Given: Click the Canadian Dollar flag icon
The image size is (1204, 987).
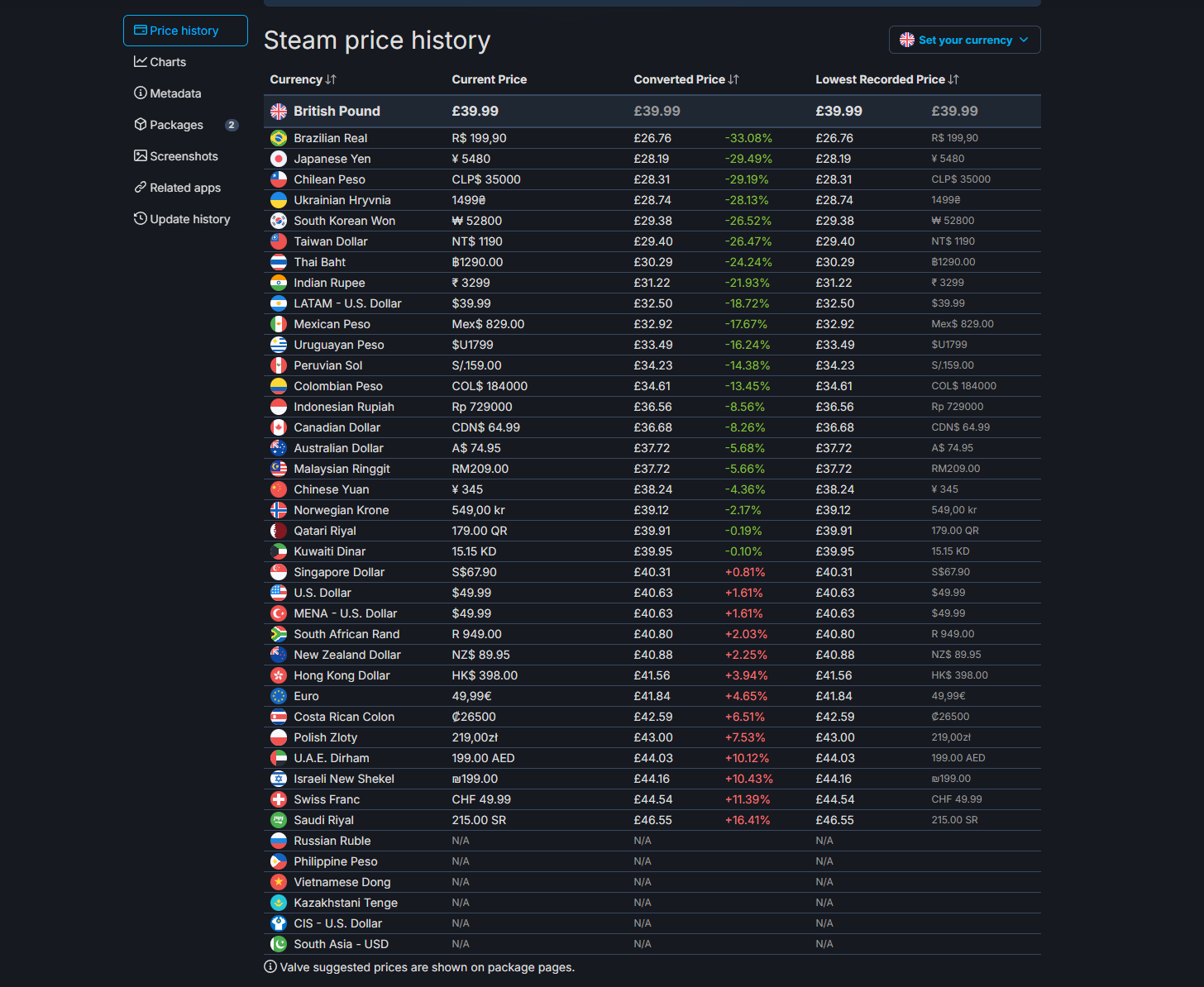Looking at the screenshot, I should click(x=279, y=427).
